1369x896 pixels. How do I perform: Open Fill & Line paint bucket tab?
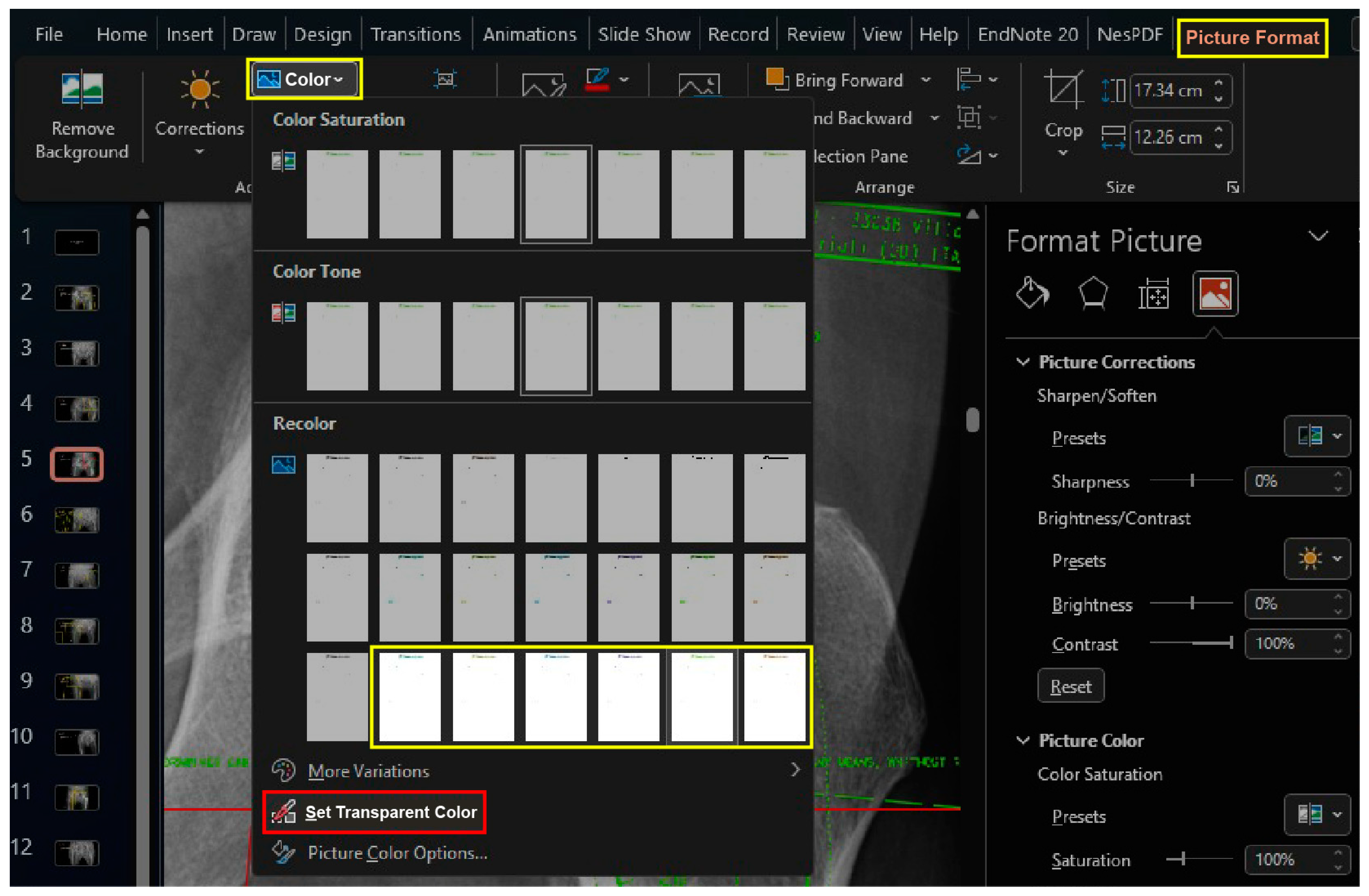point(1032,294)
